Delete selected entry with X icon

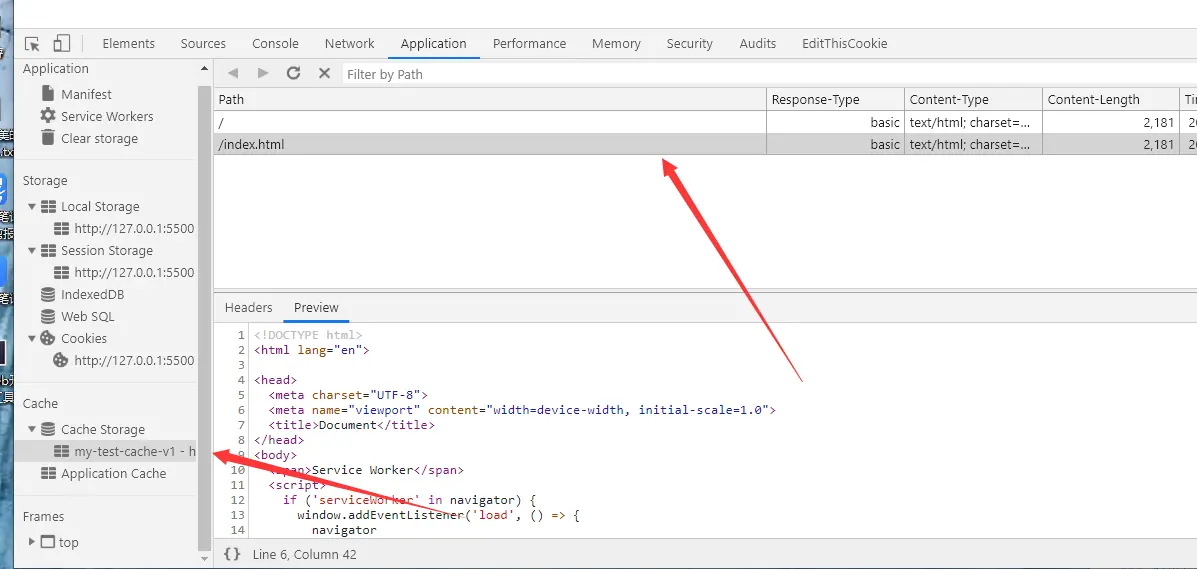(324, 73)
